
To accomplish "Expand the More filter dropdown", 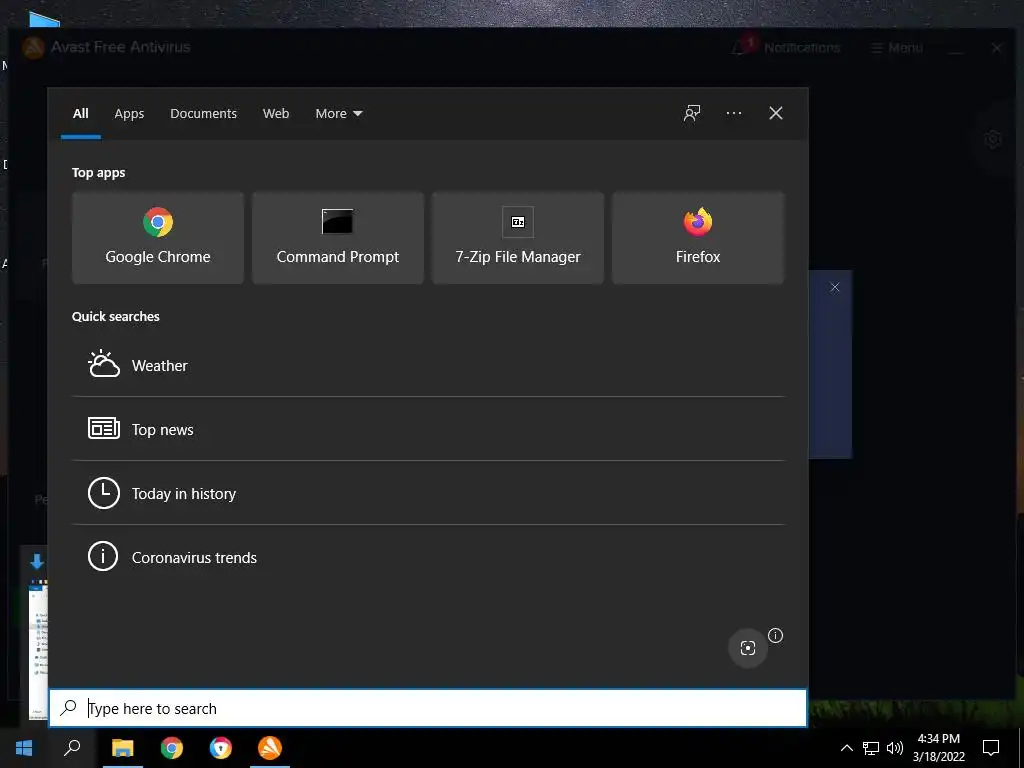I will [x=338, y=114].
